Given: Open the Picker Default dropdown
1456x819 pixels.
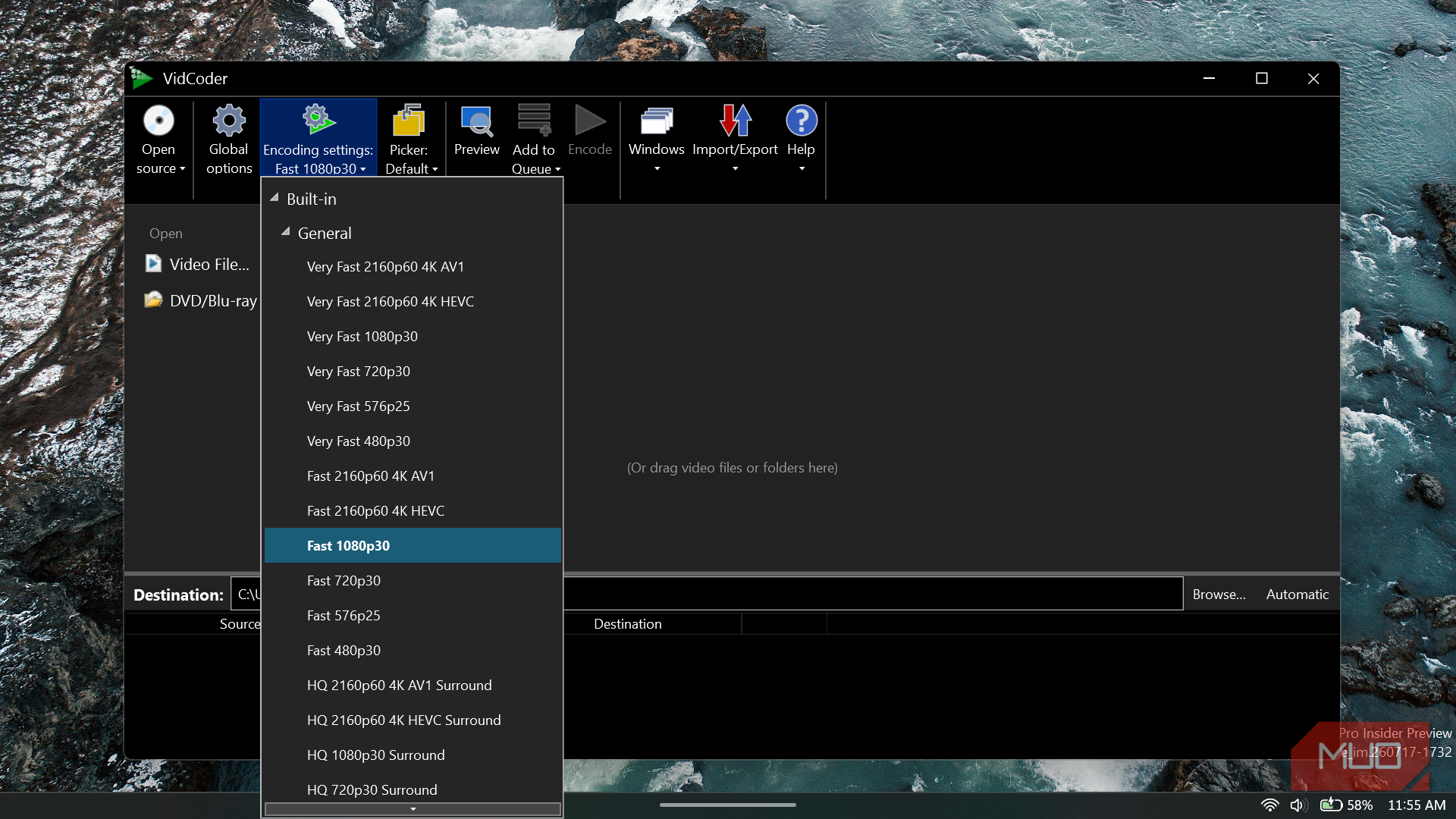Looking at the screenshot, I should 412,168.
